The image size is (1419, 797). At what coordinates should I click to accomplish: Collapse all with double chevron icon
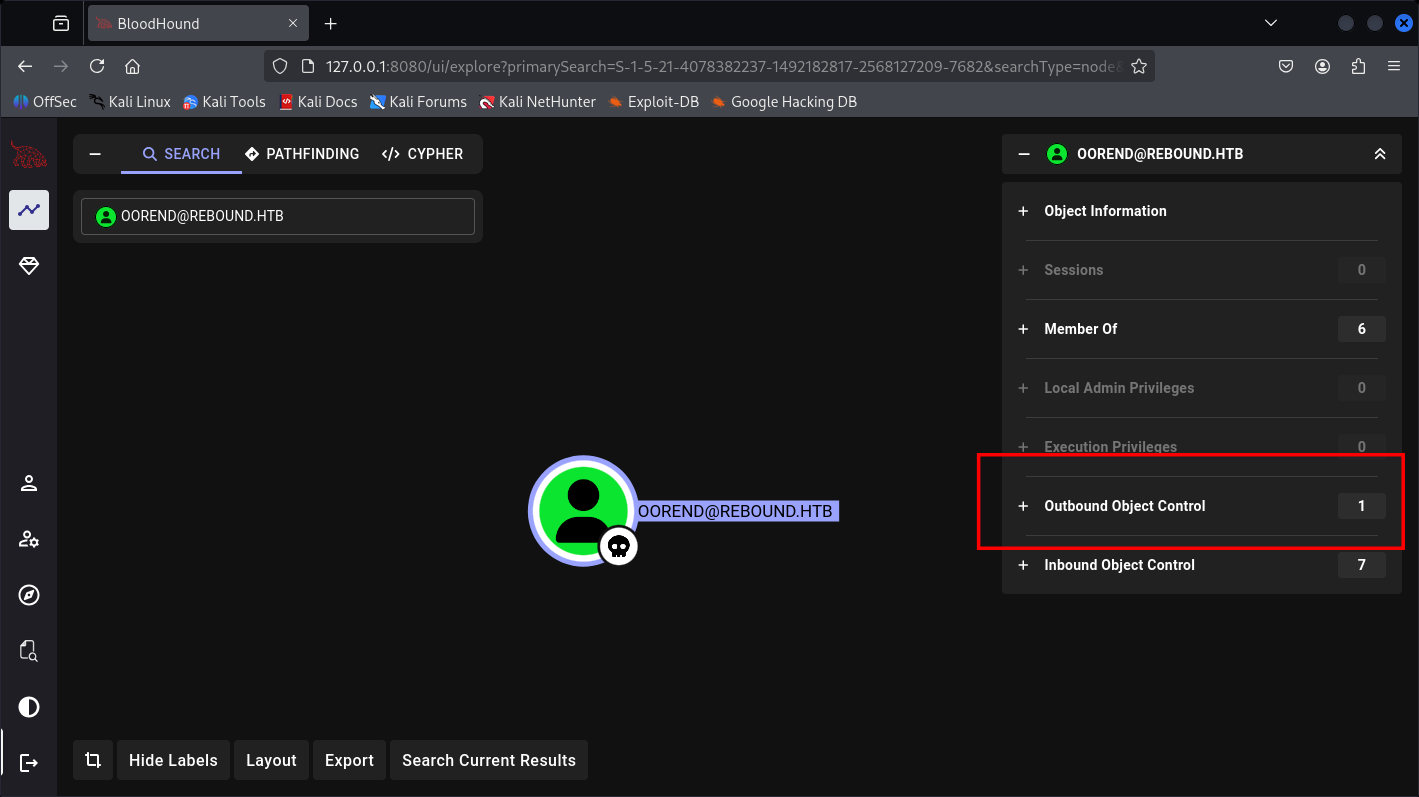pos(1380,154)
